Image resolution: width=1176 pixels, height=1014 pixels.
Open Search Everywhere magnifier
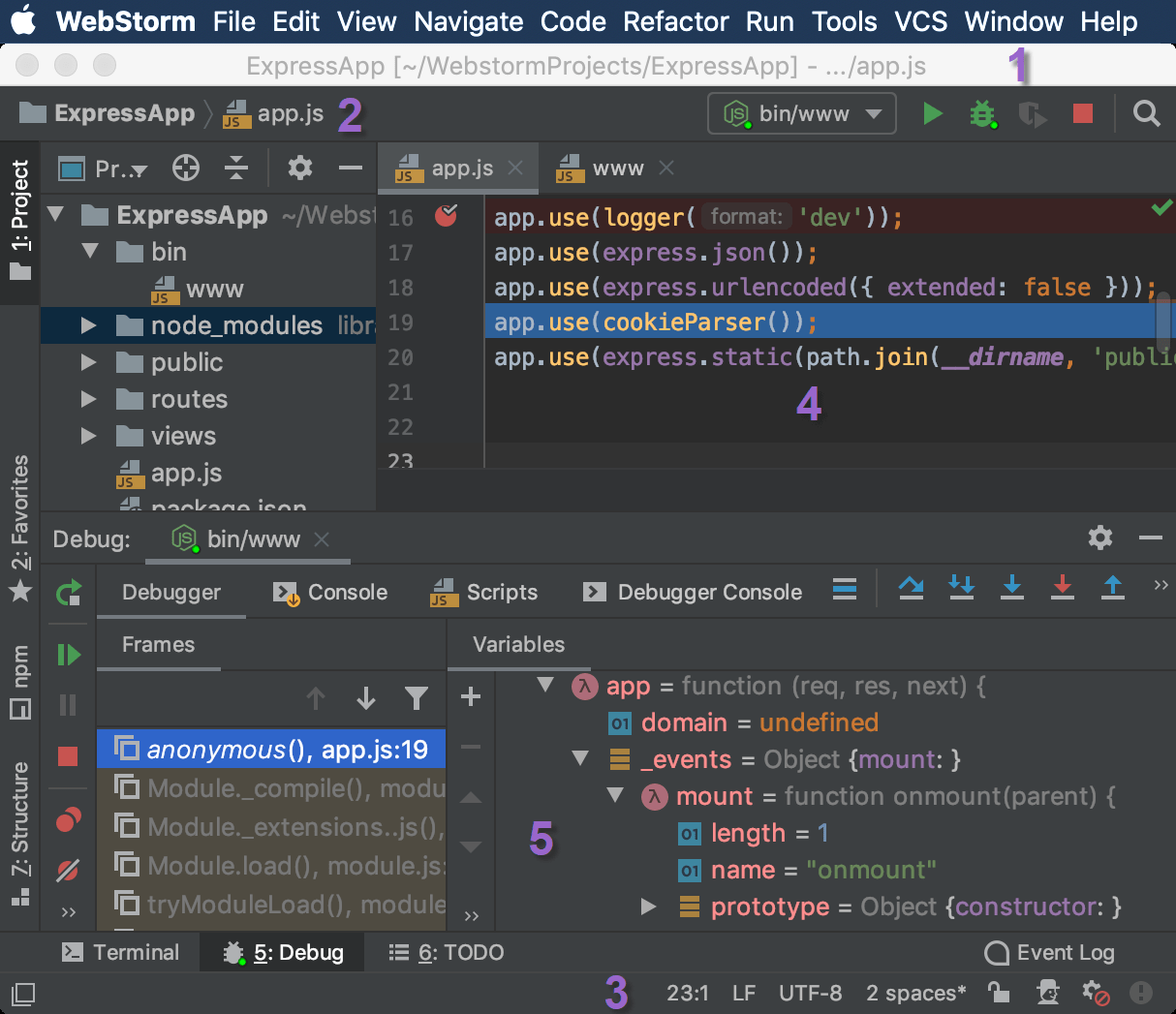pos(1146,114)
